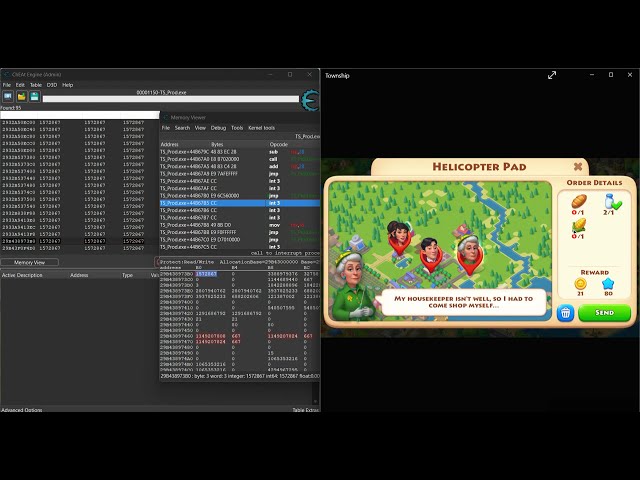The width and height of the screenshot is (640, 480).
Task: Click the star reward amount '80'
Action: tap(608, 293)
